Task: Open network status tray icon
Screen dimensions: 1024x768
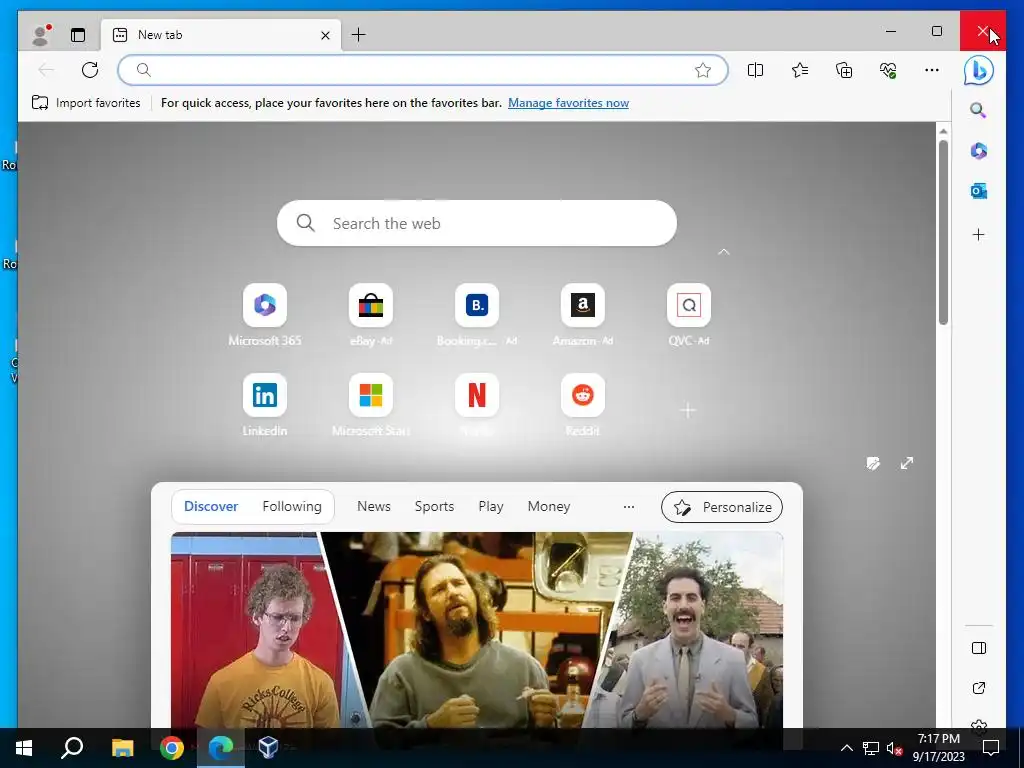Action: pyautogui.click(x=871, y=748)
